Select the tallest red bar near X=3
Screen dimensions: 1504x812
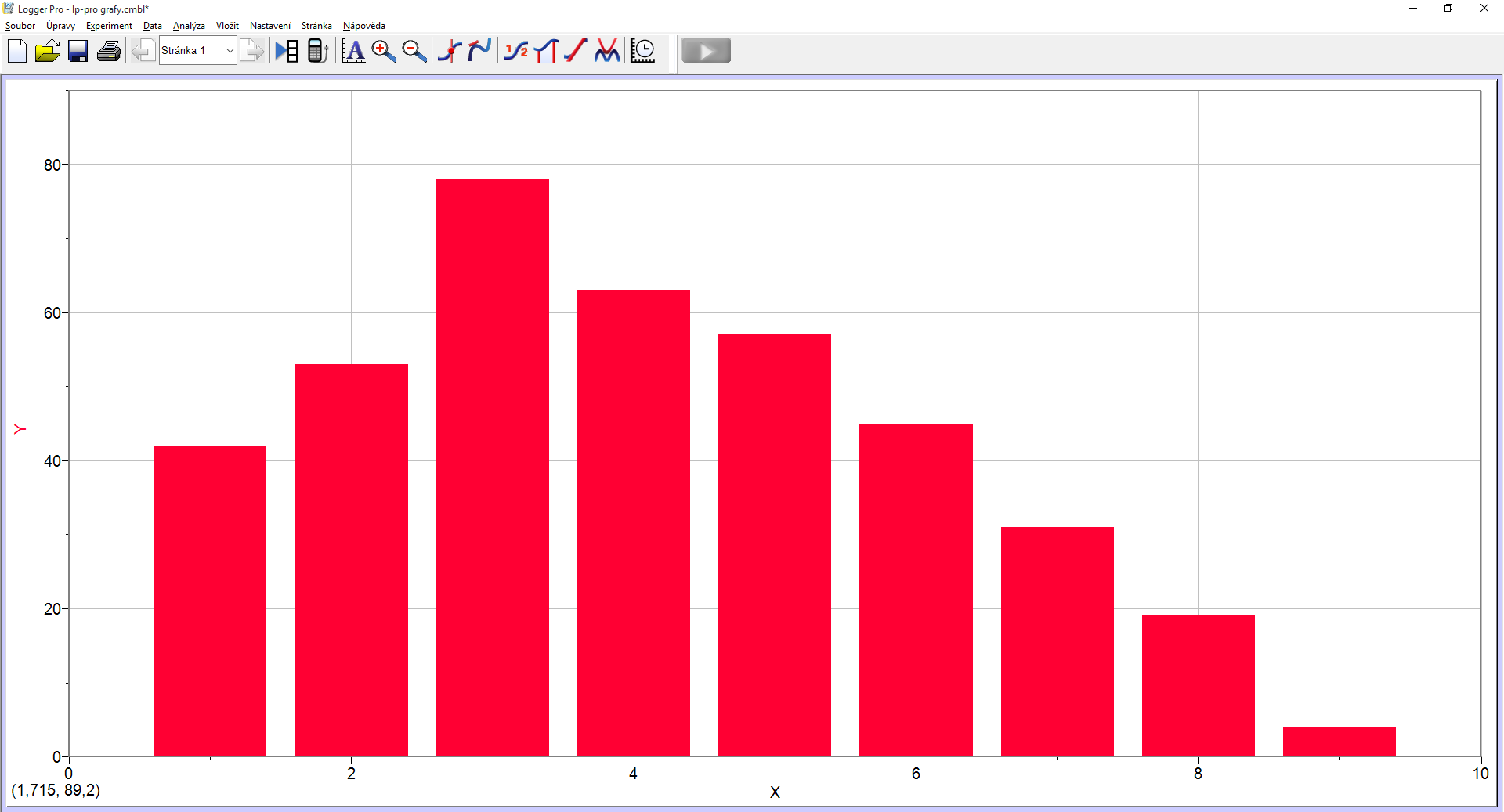493,467
